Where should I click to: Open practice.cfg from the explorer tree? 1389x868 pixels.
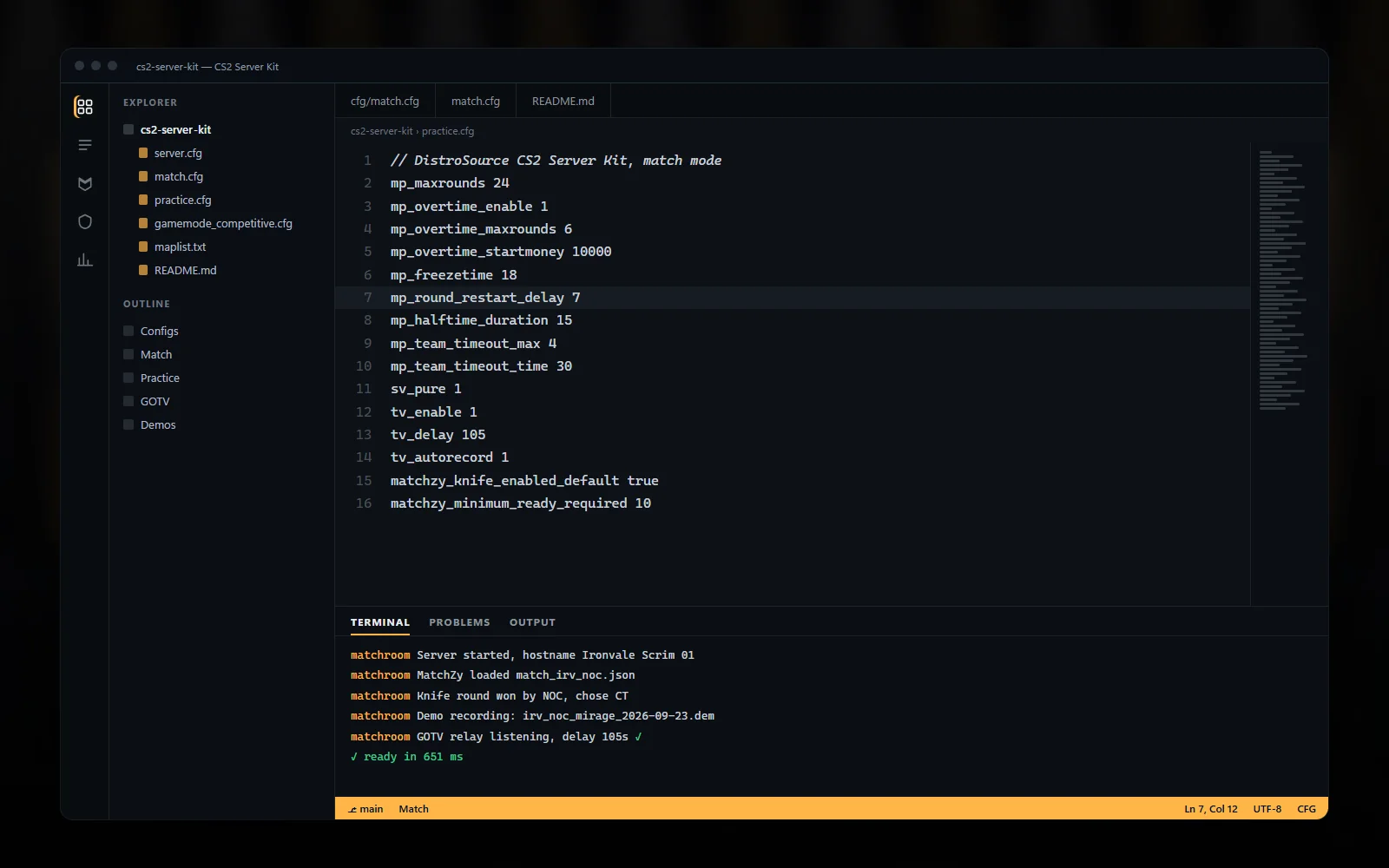point(183,200)
